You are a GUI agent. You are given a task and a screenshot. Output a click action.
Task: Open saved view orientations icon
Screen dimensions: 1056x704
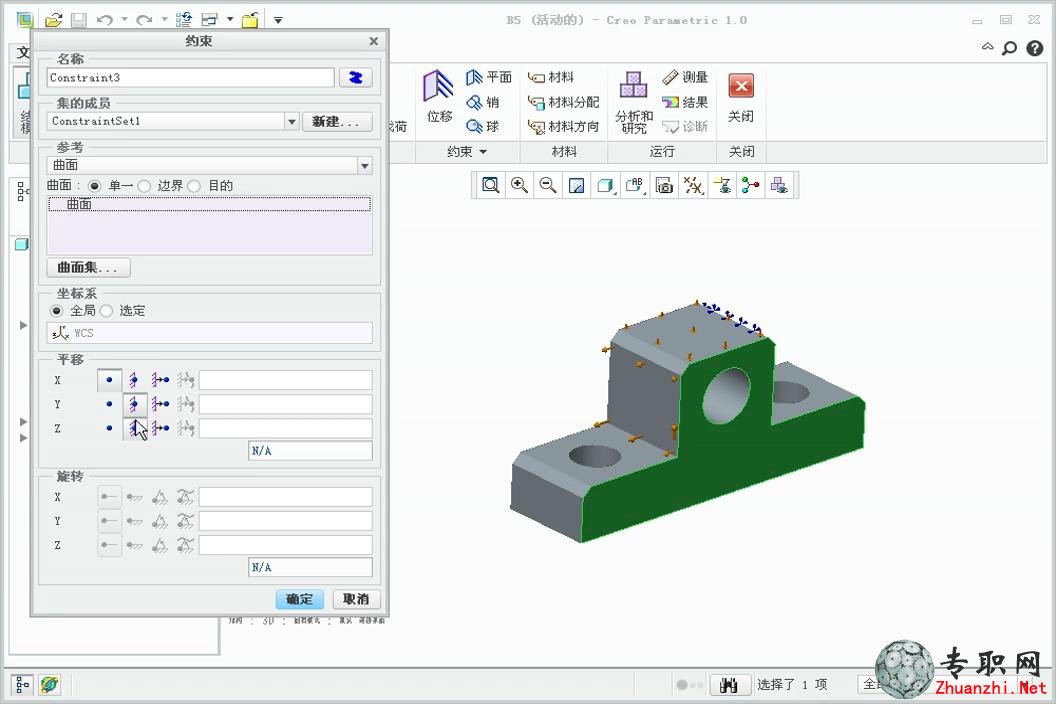point(634,185)
